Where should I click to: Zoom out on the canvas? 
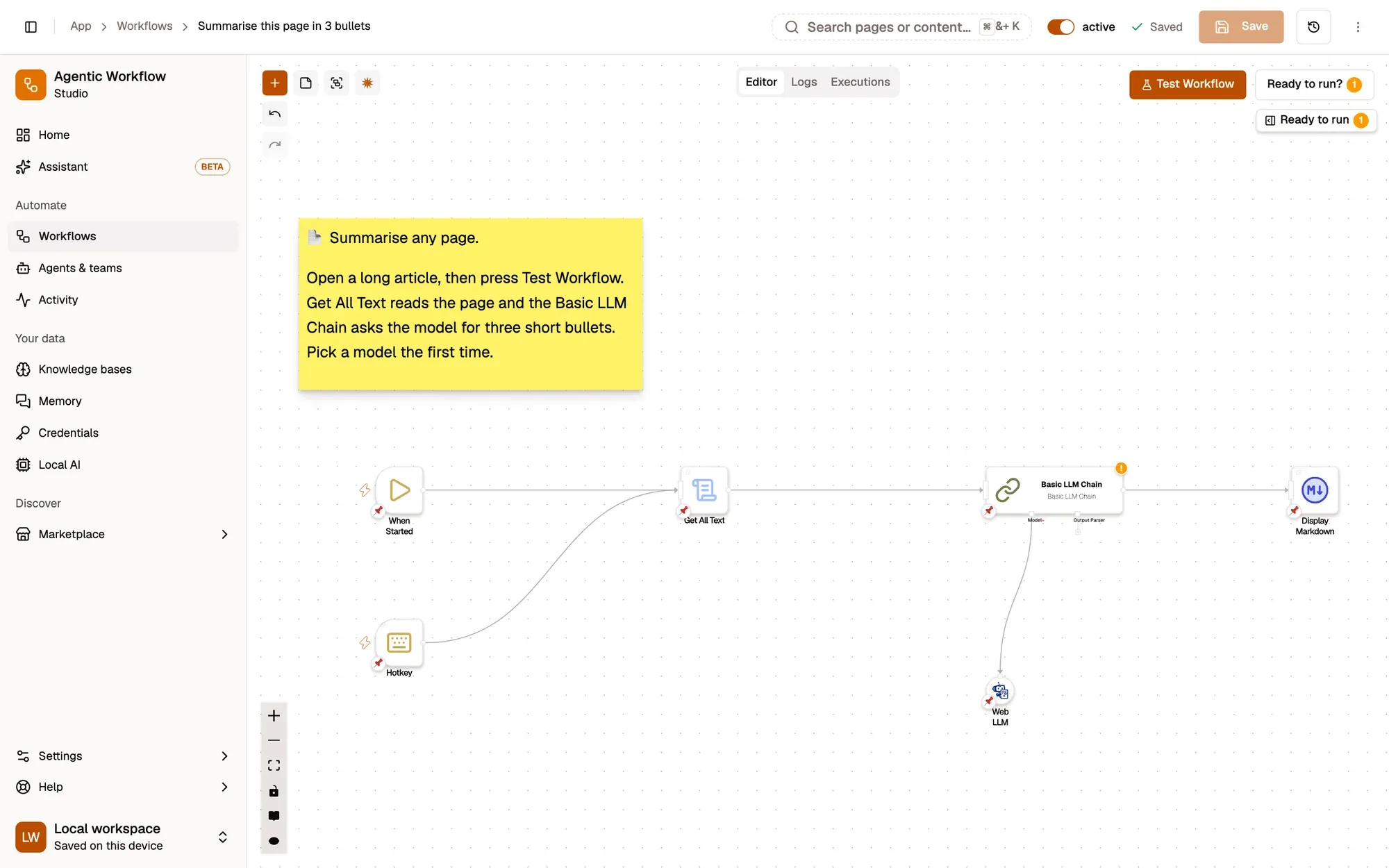coord(274,741)
